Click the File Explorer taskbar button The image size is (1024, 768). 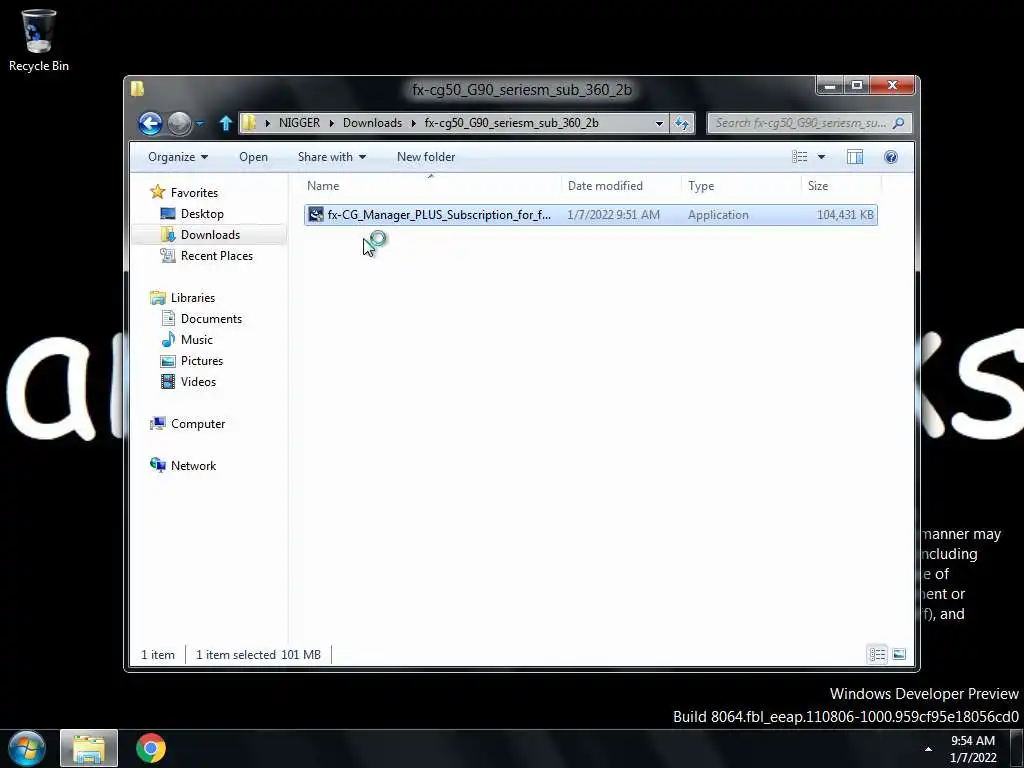click(89, 748)
